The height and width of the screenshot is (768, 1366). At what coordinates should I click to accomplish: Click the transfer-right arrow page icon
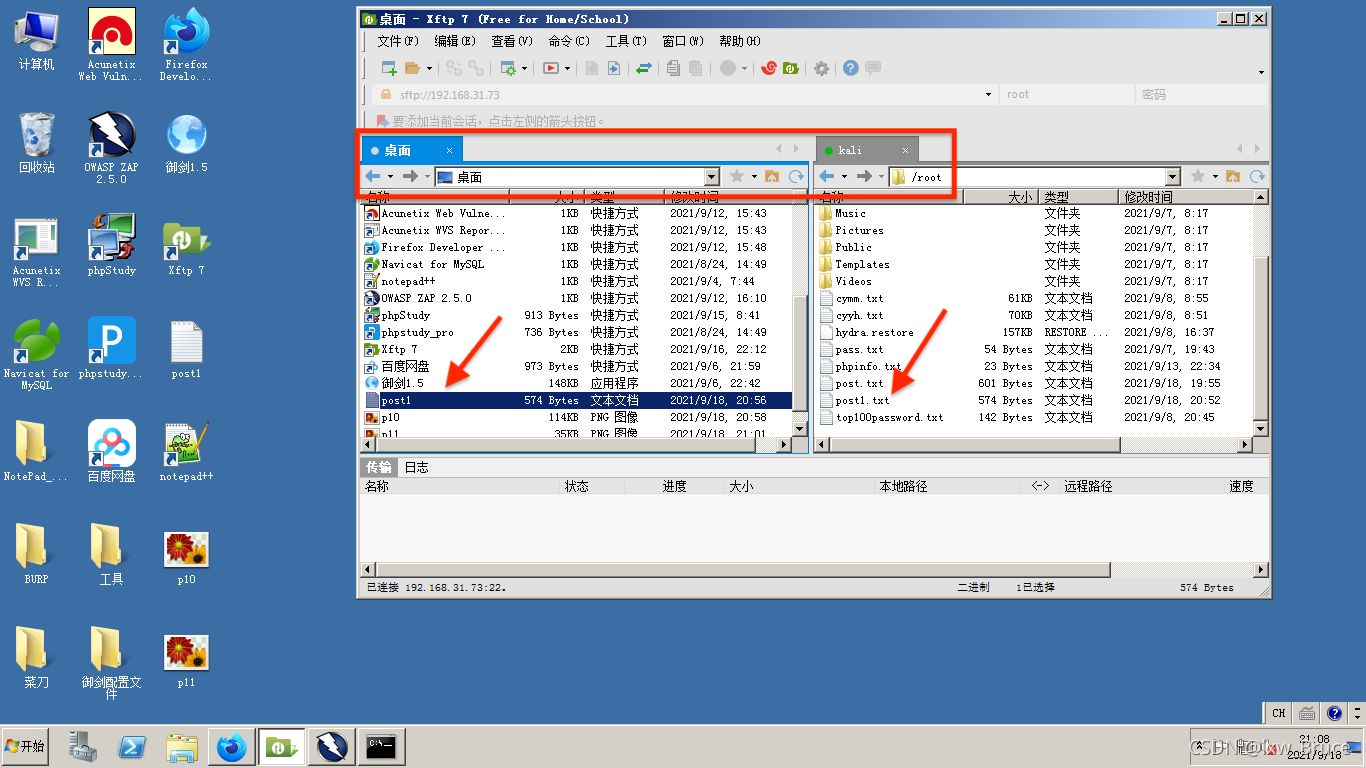coord(614,68)
